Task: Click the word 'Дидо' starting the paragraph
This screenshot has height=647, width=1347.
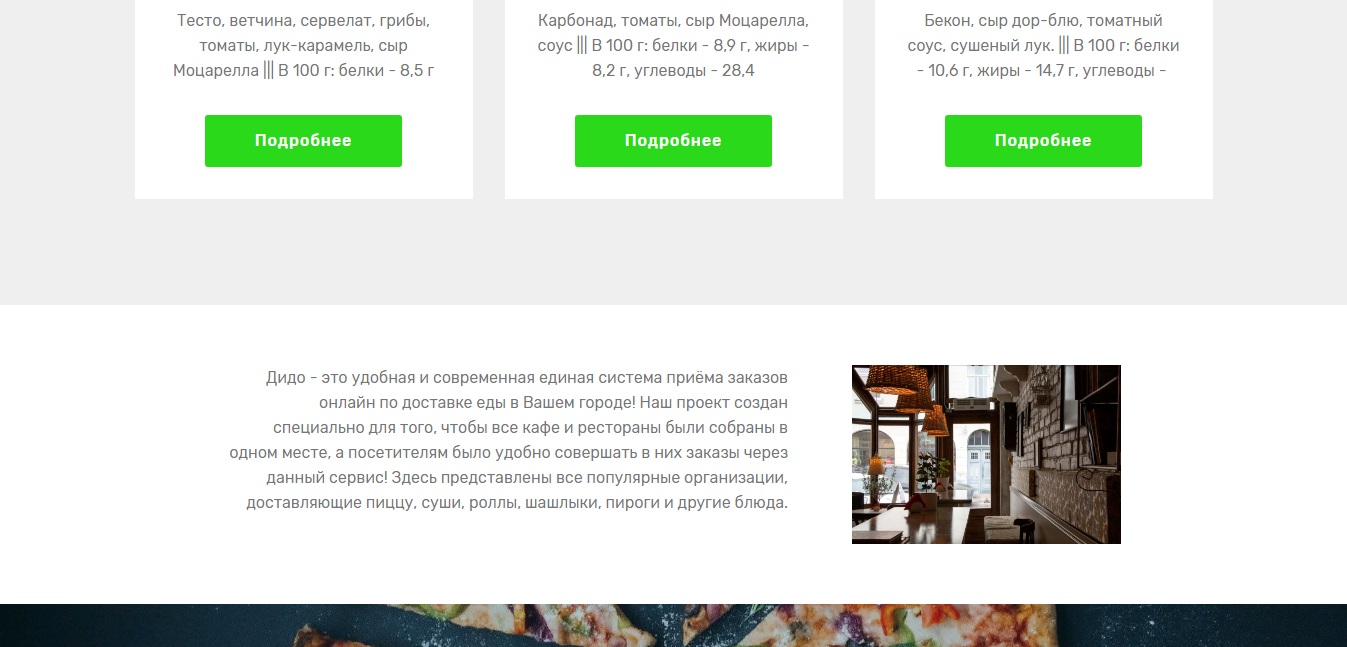Action: click(285, 378)
